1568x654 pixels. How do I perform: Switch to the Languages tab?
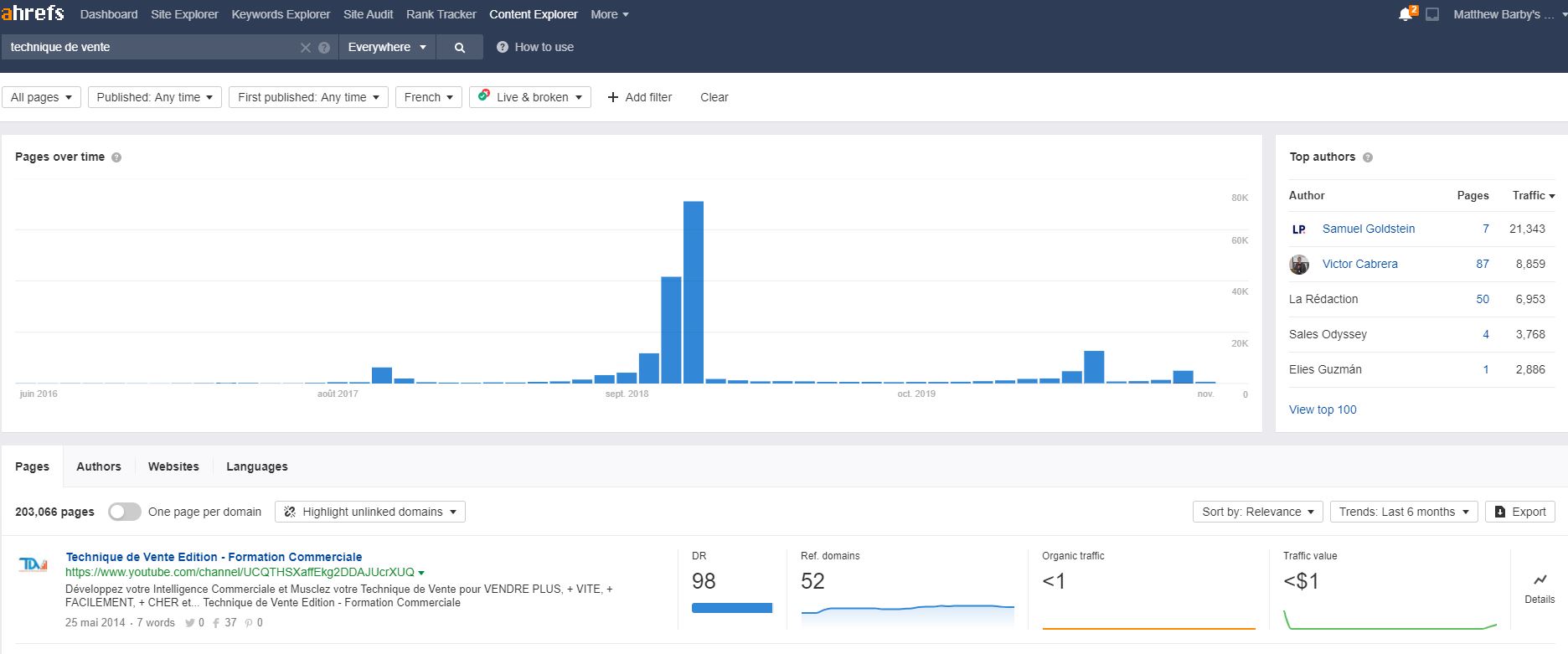(x=256, y=466)
